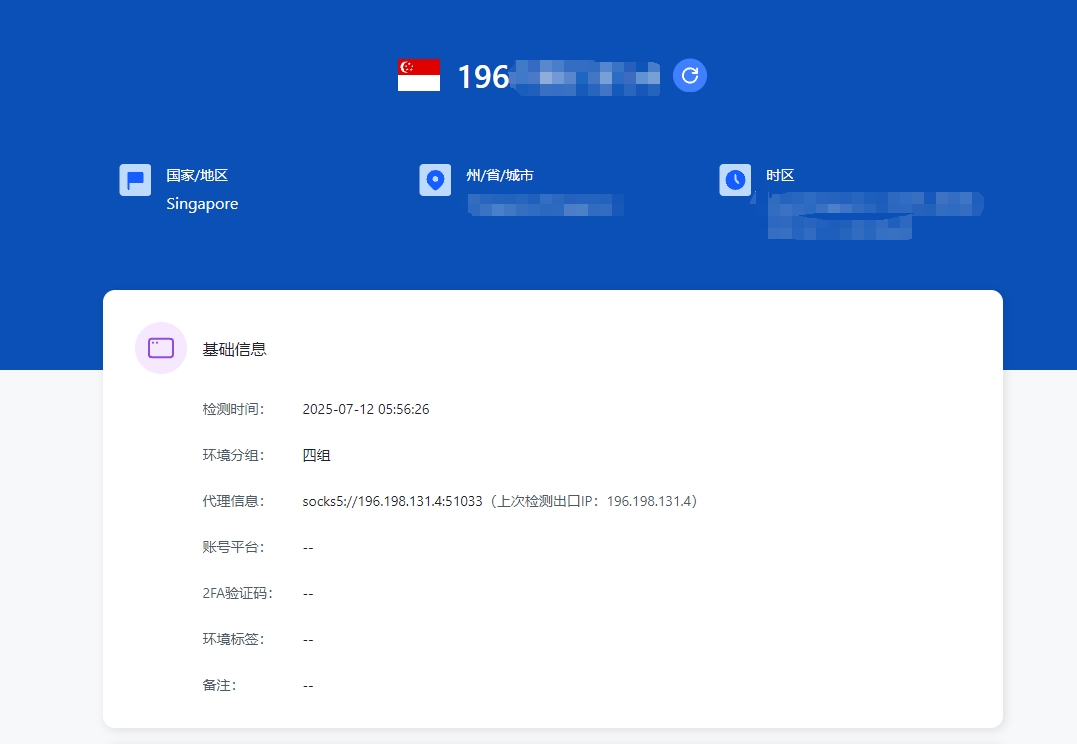
Task: Click the '检测时间:' label
Action: click(x=233, y=409)
